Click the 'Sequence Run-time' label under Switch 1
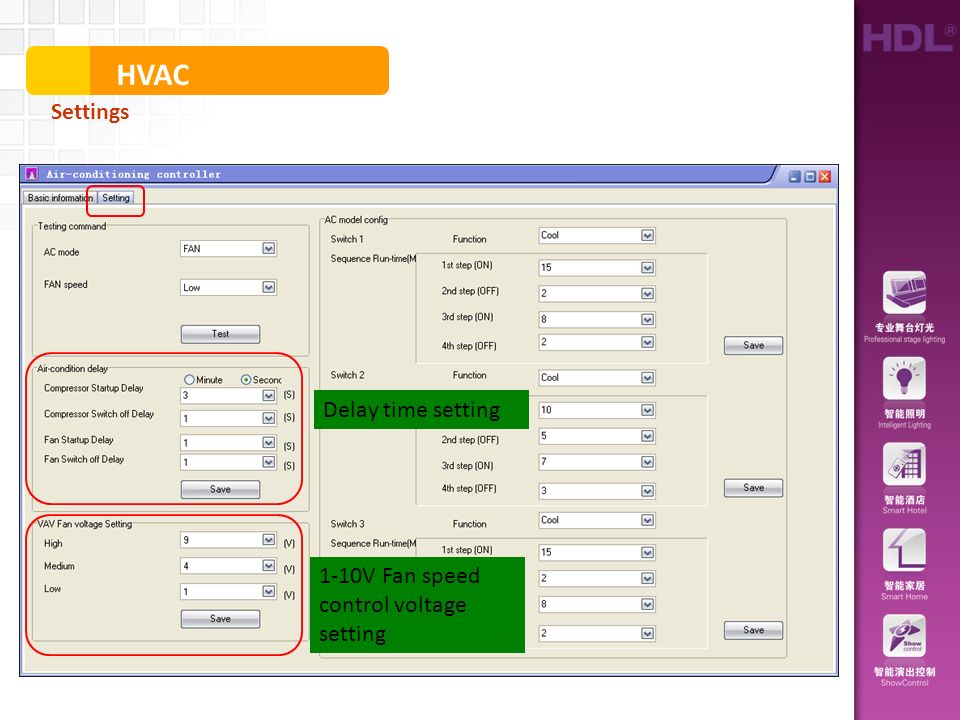The height and width of the screenshot is (720, 960). (x=373, y=258)
